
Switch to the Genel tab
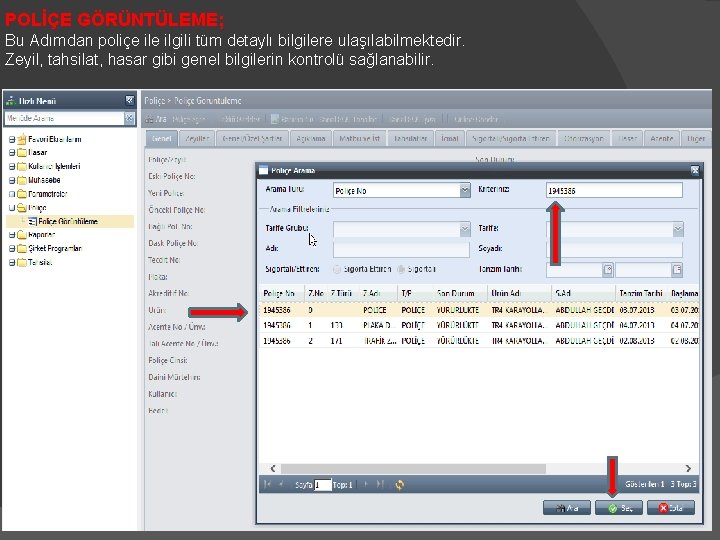[x=161, y=138]
